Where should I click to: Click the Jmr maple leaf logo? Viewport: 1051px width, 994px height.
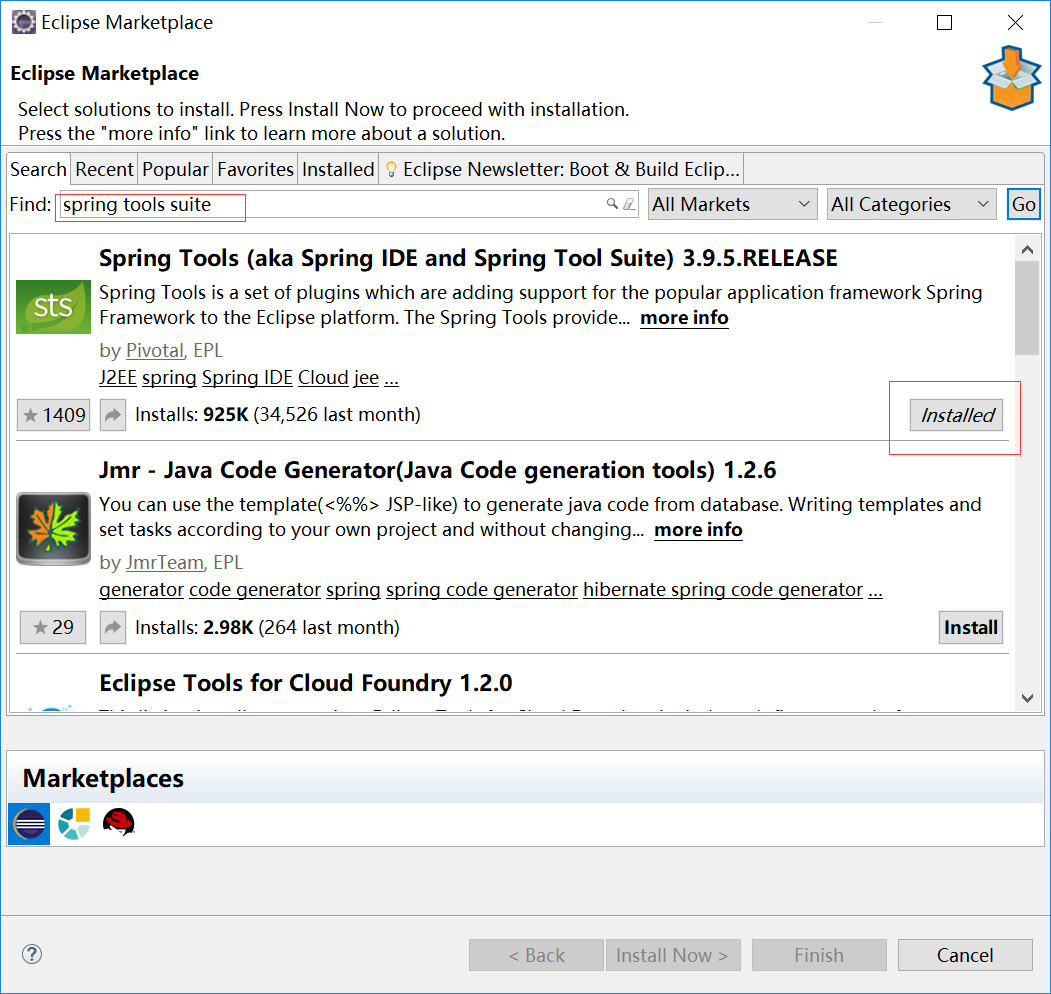click(53, 528)
